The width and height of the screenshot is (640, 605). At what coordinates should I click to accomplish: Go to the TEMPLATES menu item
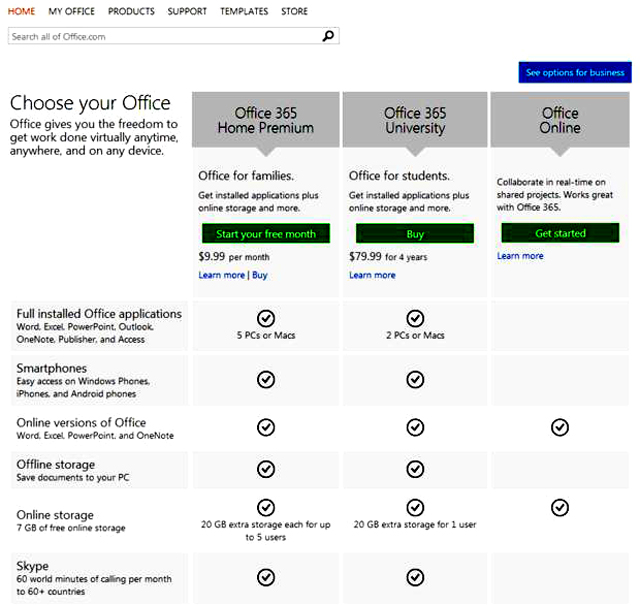[x=244, y=11]
